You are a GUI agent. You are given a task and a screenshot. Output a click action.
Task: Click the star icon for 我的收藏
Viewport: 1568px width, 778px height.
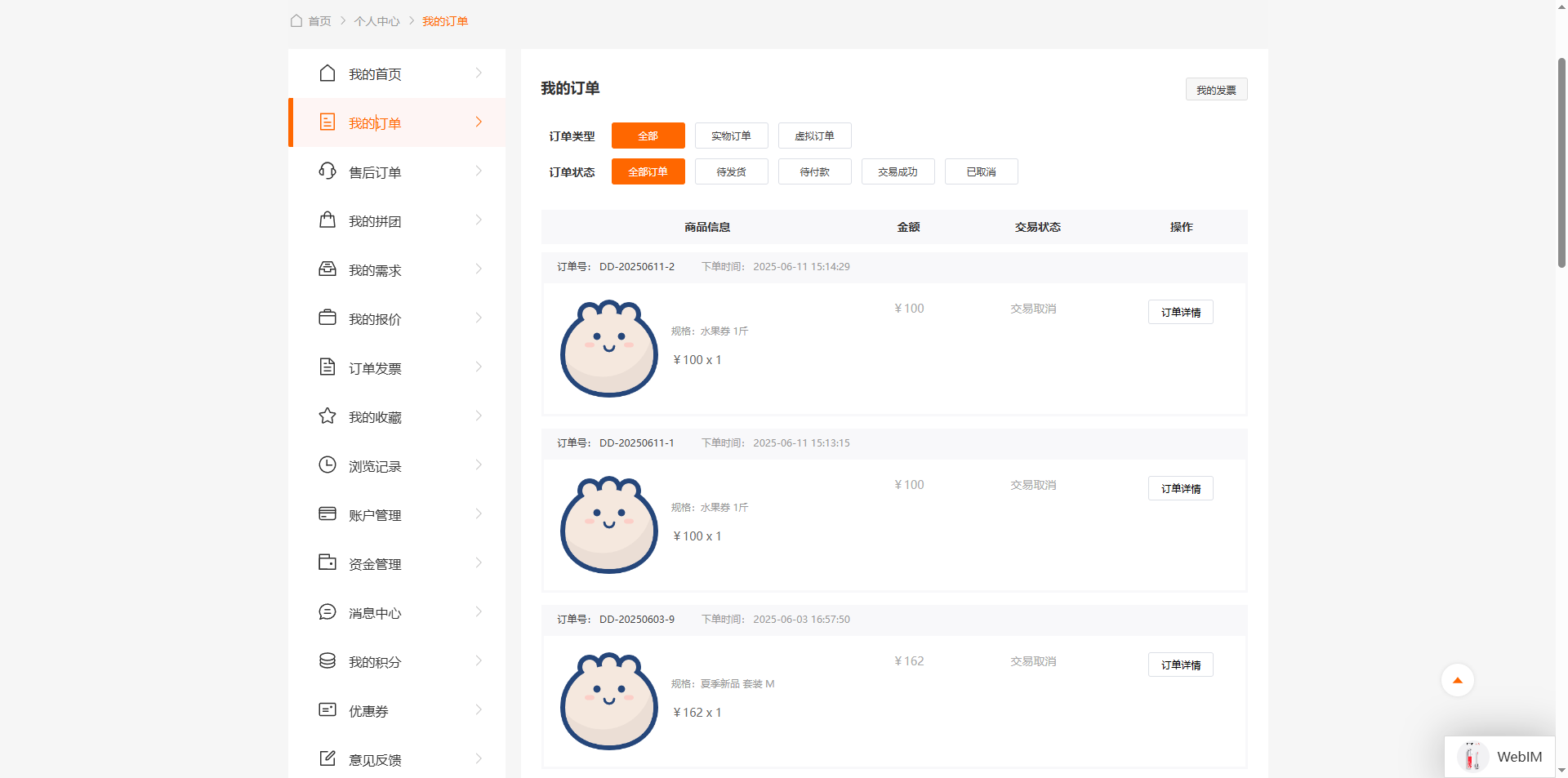click(327, 416)
